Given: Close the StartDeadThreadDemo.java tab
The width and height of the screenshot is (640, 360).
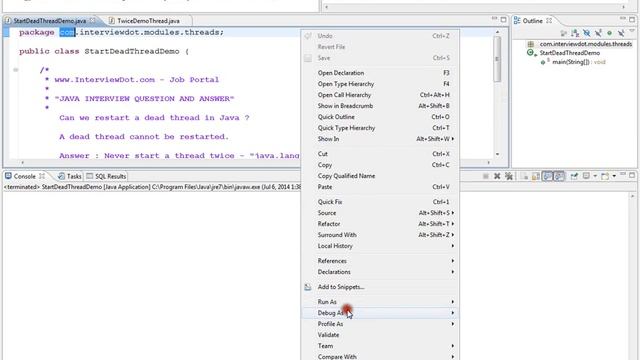Looking at the screenshot, I should pos(93,20).
